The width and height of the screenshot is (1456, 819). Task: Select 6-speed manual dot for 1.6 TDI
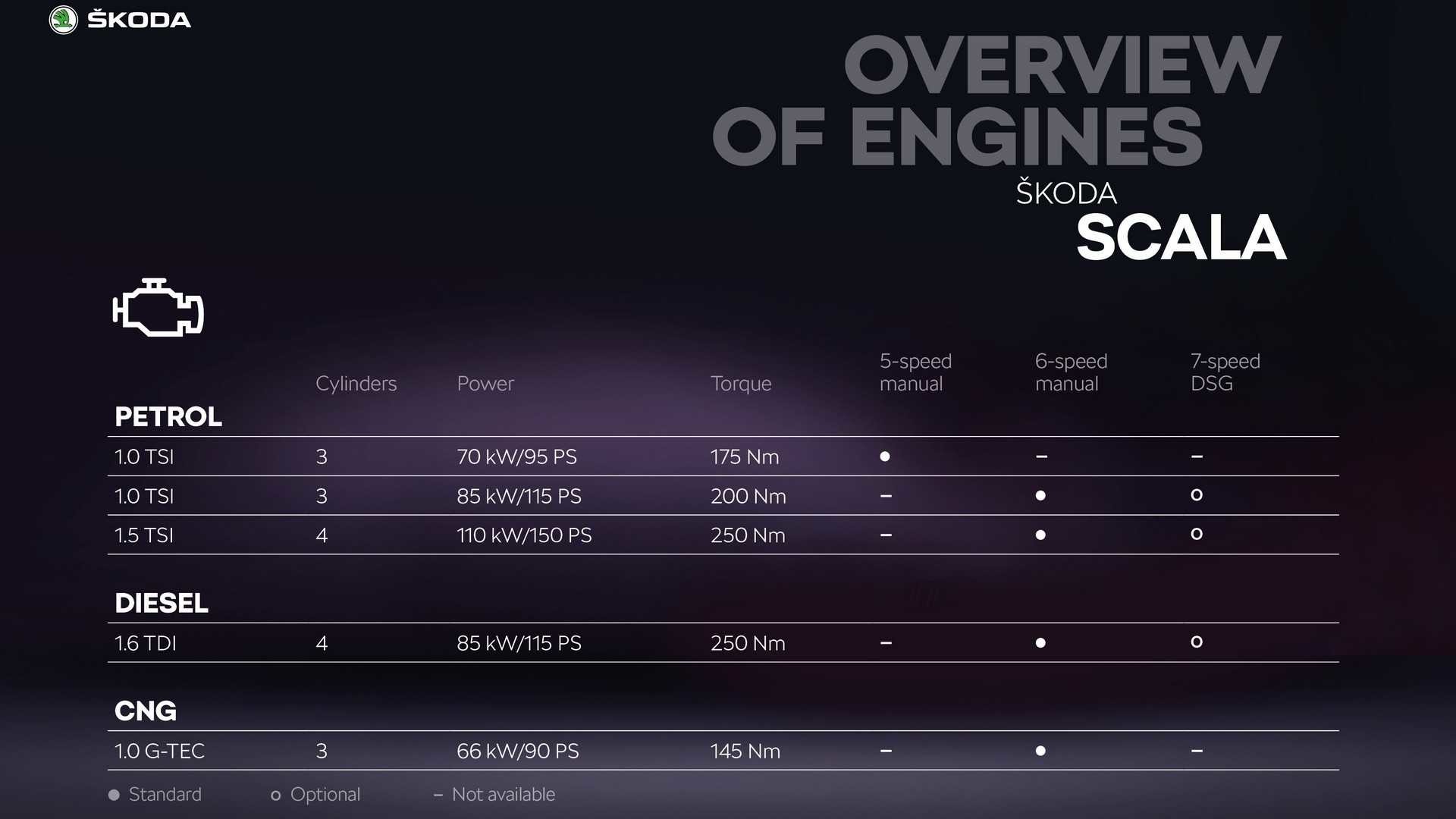[x=1040, y=643]
